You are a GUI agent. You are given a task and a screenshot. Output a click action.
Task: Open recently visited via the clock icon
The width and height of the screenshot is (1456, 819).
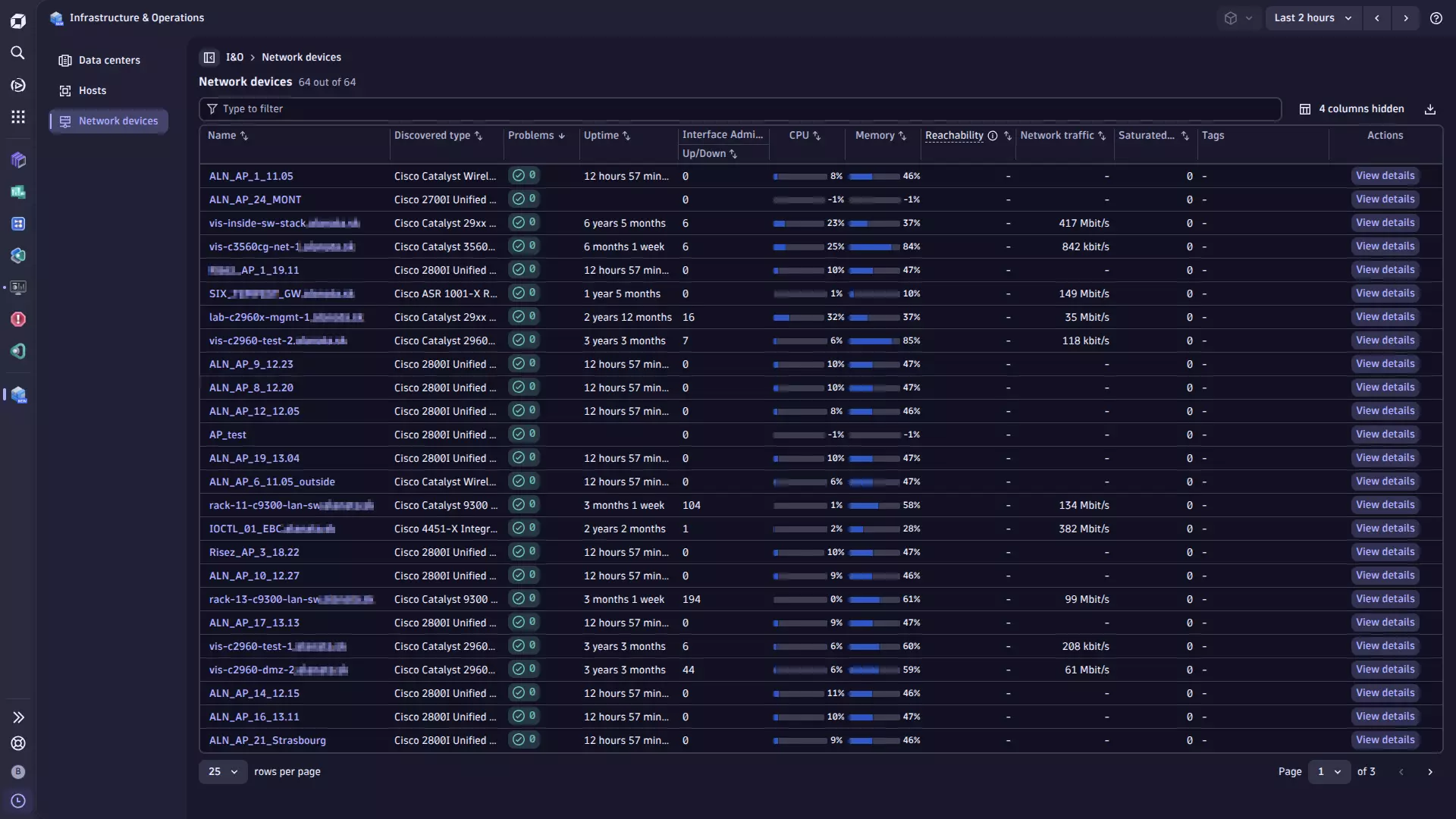[18, 801]
